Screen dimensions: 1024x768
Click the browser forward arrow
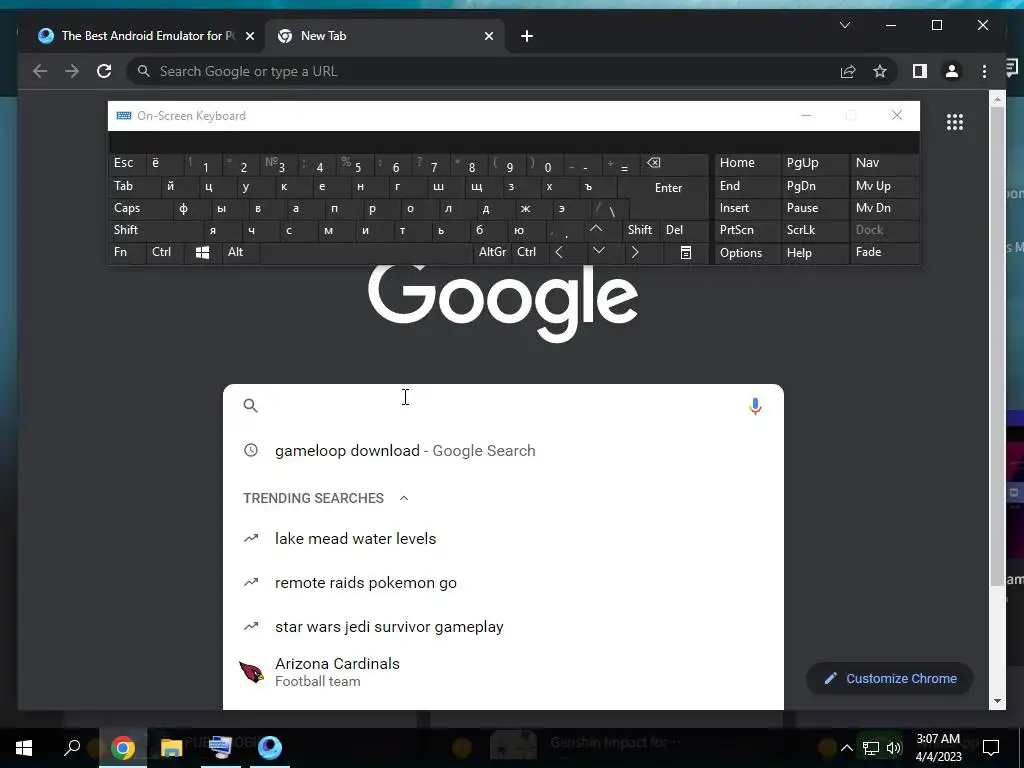click(72, 71)
